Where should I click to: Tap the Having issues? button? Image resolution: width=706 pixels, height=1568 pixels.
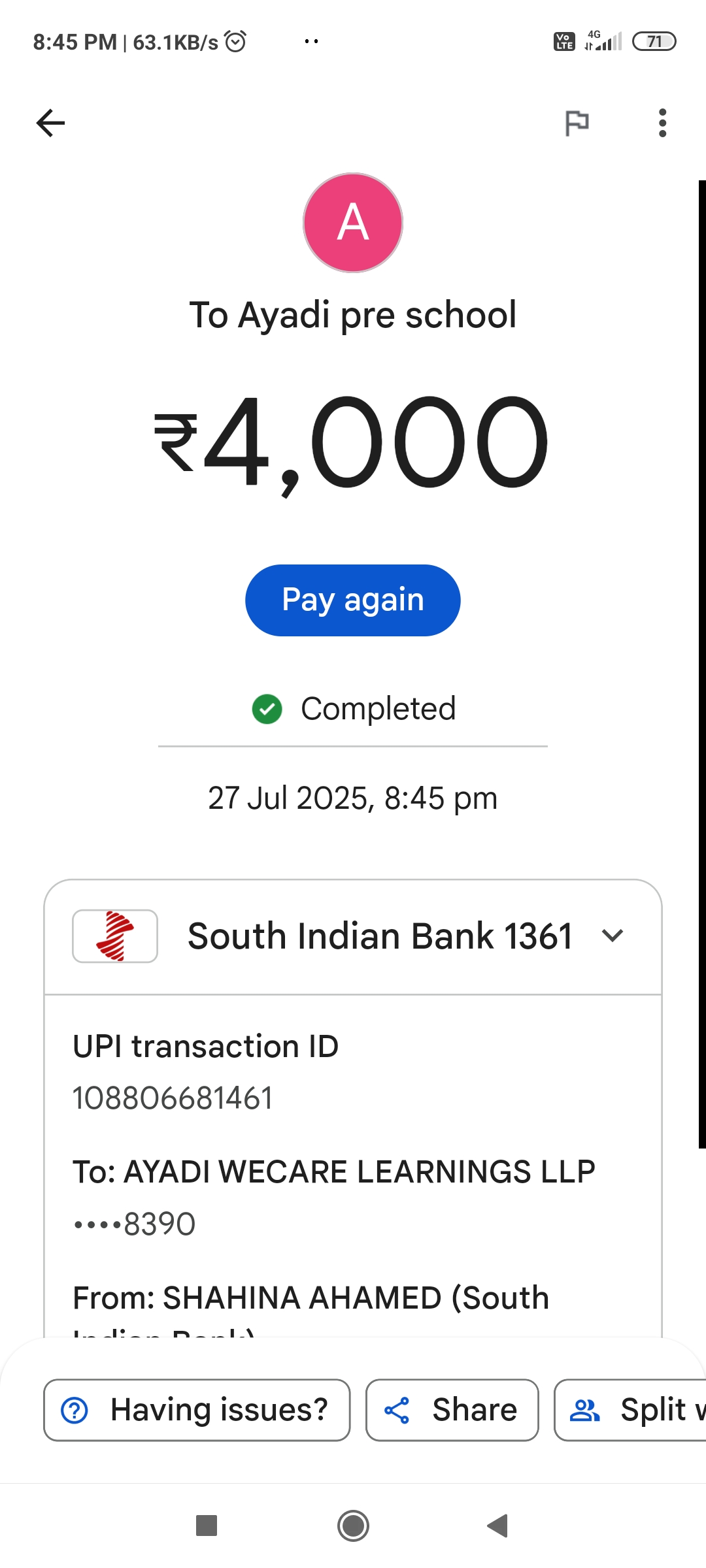coord(197,1410)
